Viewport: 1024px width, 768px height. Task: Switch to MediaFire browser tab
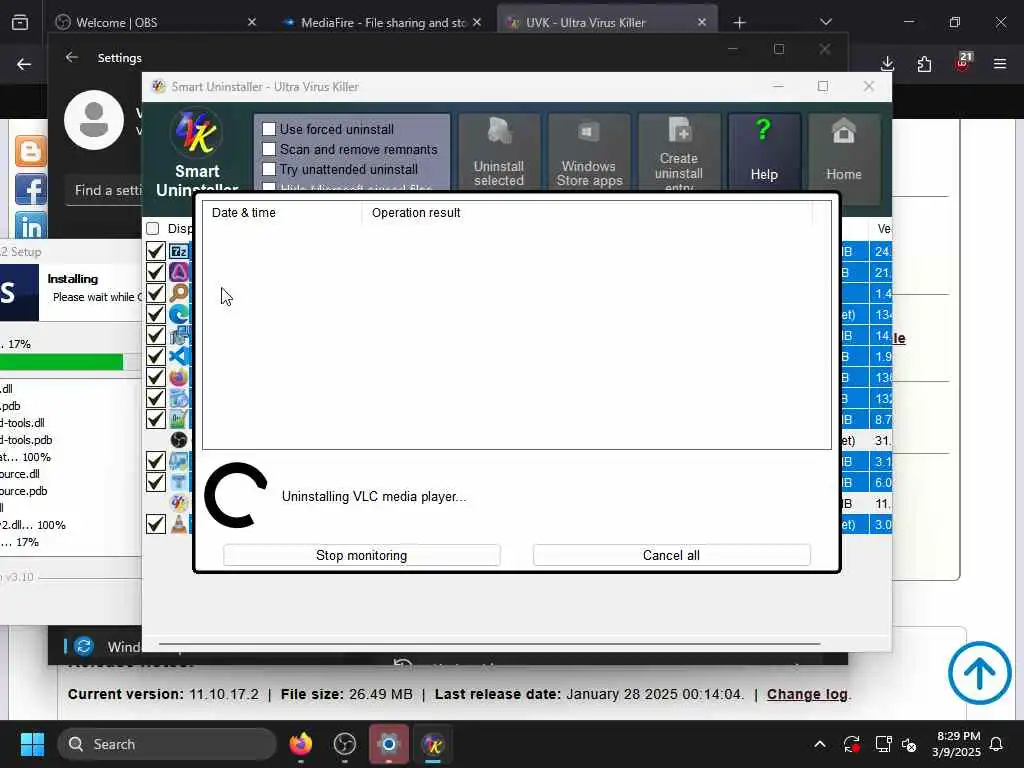tap(383, 22)
